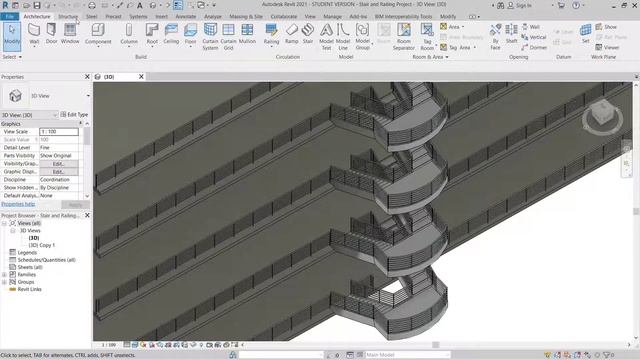Image resolution: width=640 pixels, height=360 pixels.
Task: Expand the Families tree node
Action: [4, 275]
